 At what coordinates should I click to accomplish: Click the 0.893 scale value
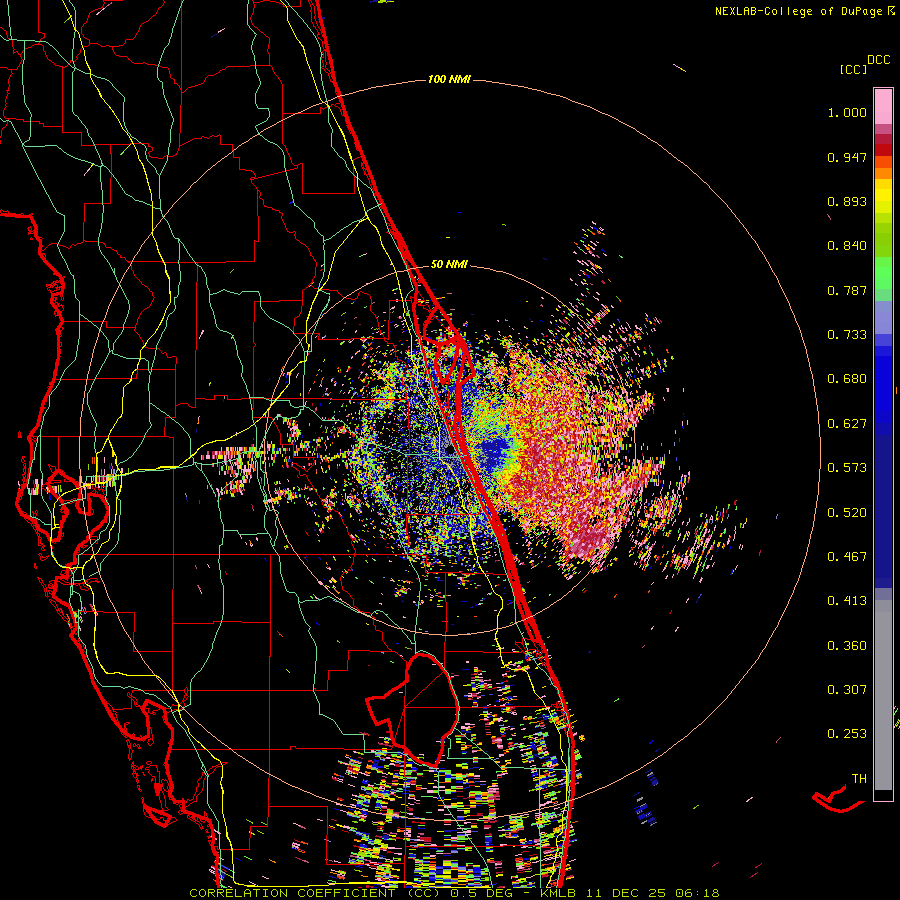coord(847,201)
